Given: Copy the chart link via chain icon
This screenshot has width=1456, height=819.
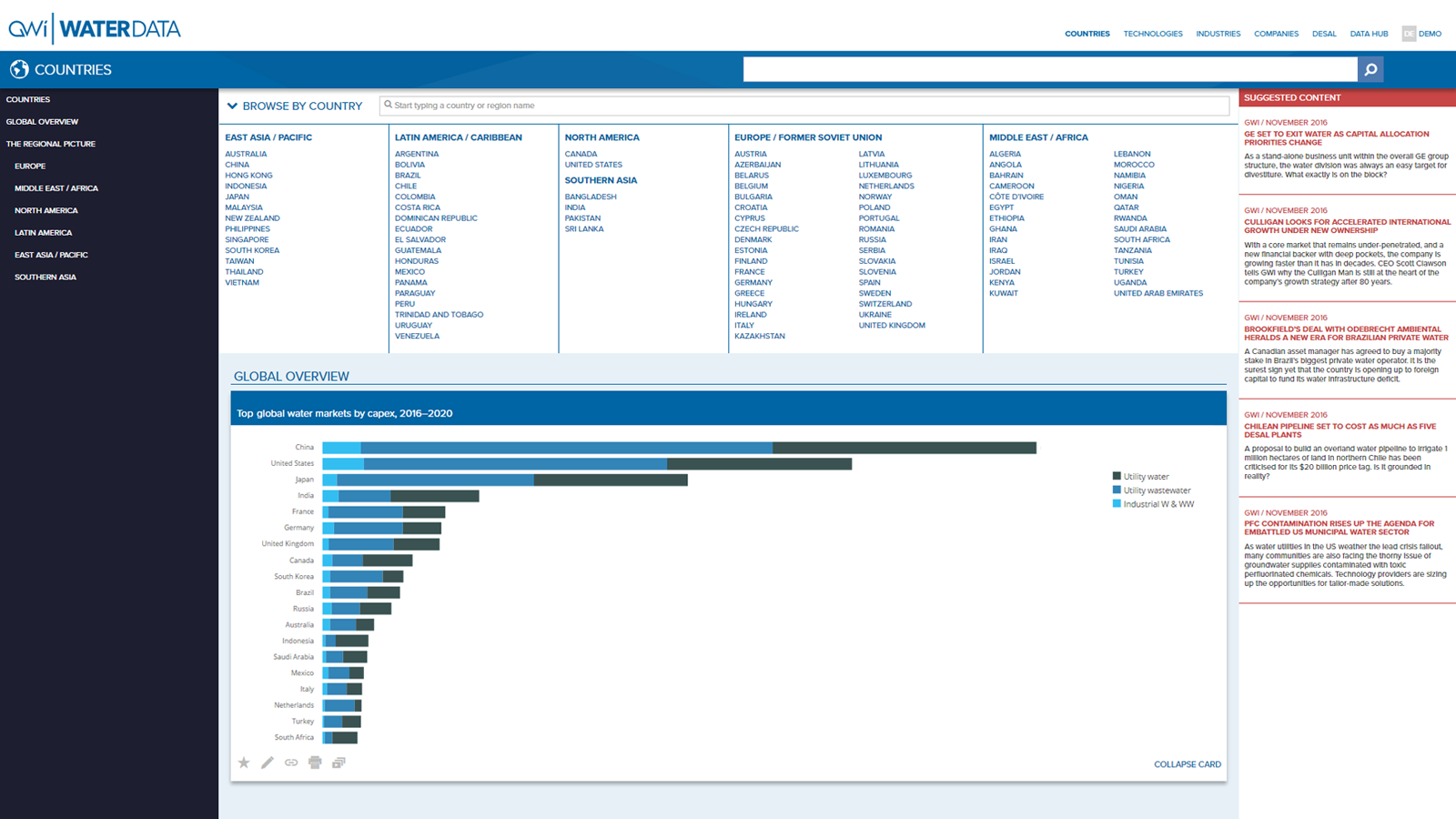Looking at the screenshot, I should pyautogui.click(x=291, y=763).
